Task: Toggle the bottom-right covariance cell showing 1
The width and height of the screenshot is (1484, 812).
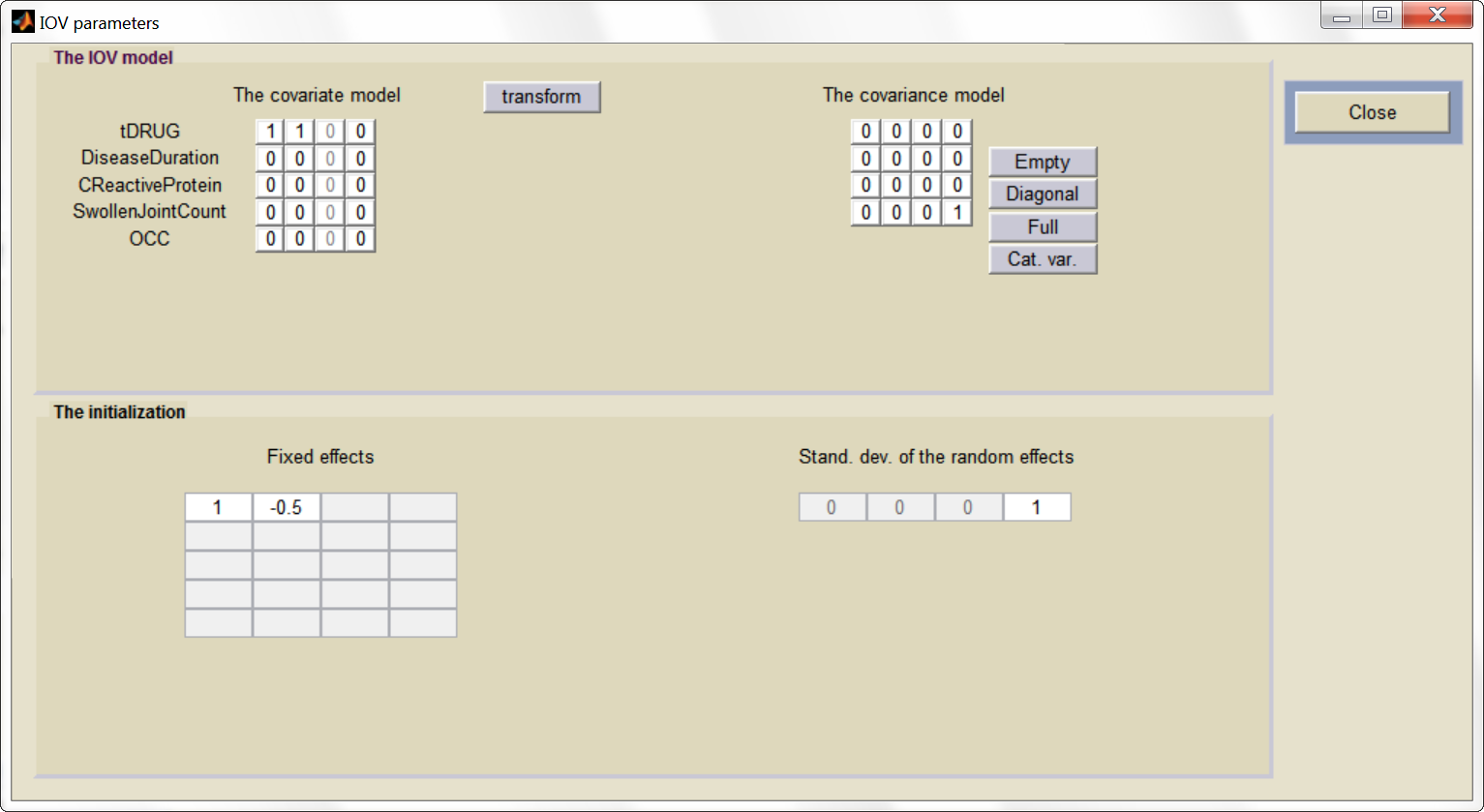Action: point(957,211)
